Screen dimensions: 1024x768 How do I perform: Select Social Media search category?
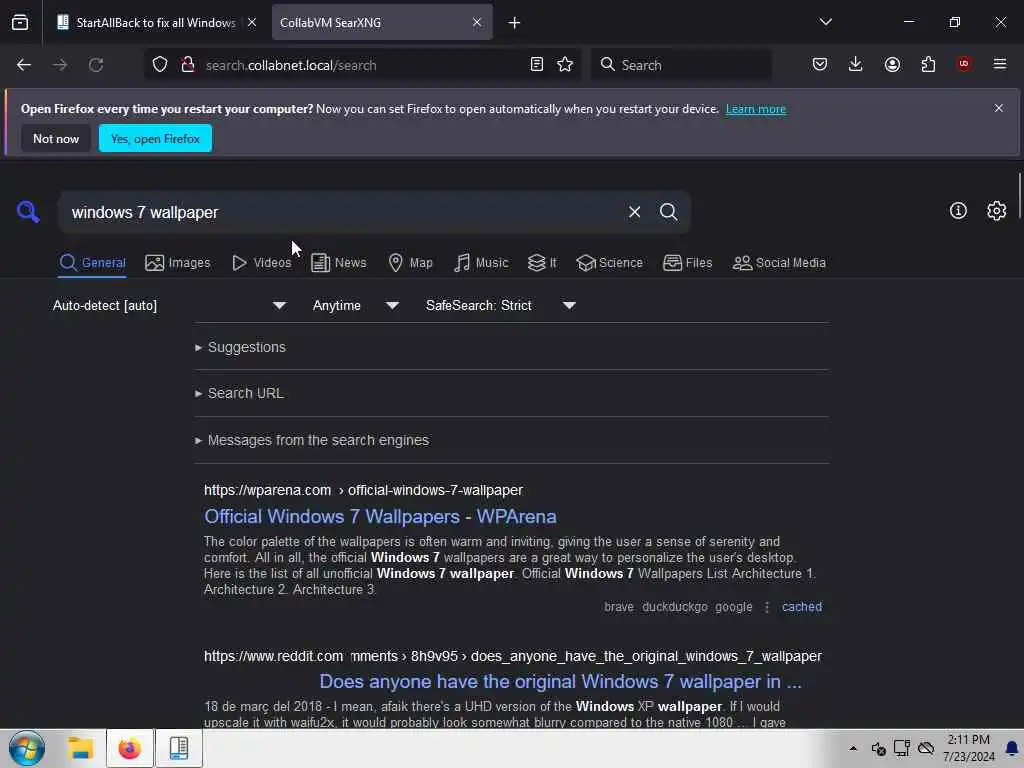point(779,263)
